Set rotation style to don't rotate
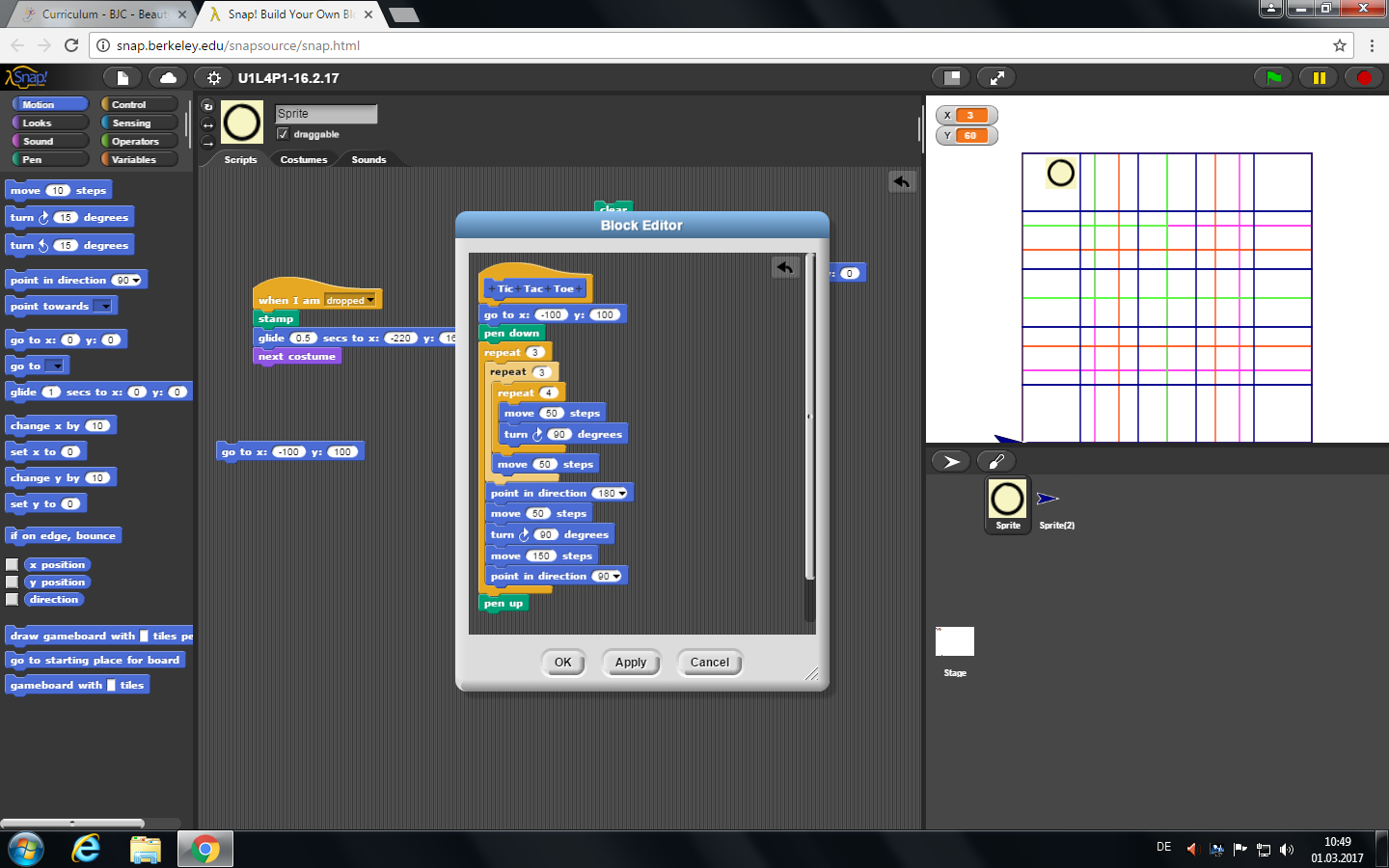The width and height of the screenshot is (1389, 868). 207,143
